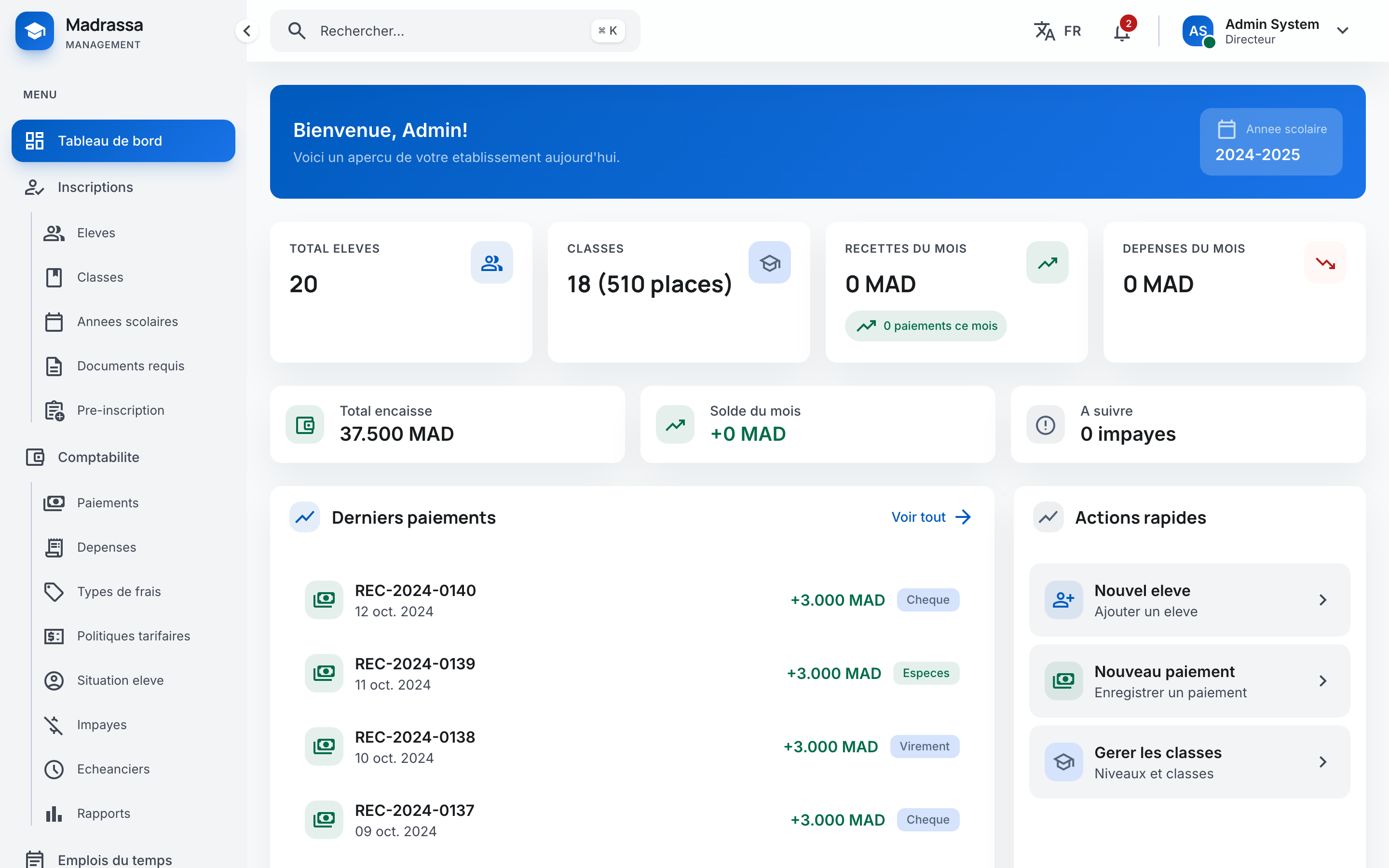1389x868 pixels.
Task: Open the Gerer les classes quick action
Action: tap(1189, 762)
